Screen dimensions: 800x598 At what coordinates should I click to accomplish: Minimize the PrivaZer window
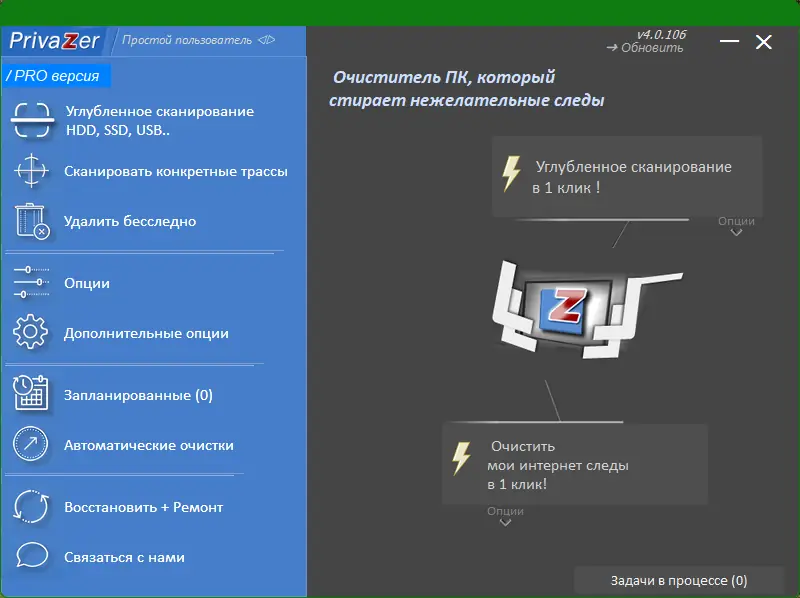click(730, 41)
